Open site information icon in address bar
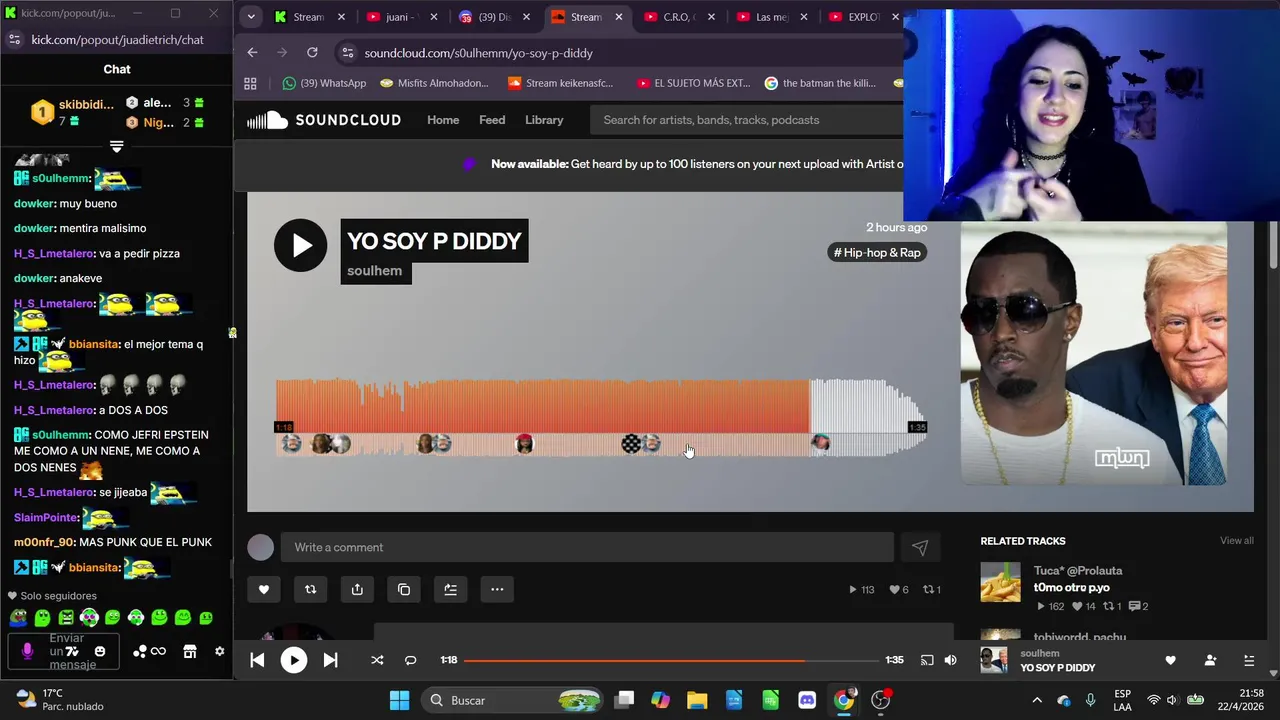The width and height of the screenshot is (1280, 720). click(x=346, y=53)
